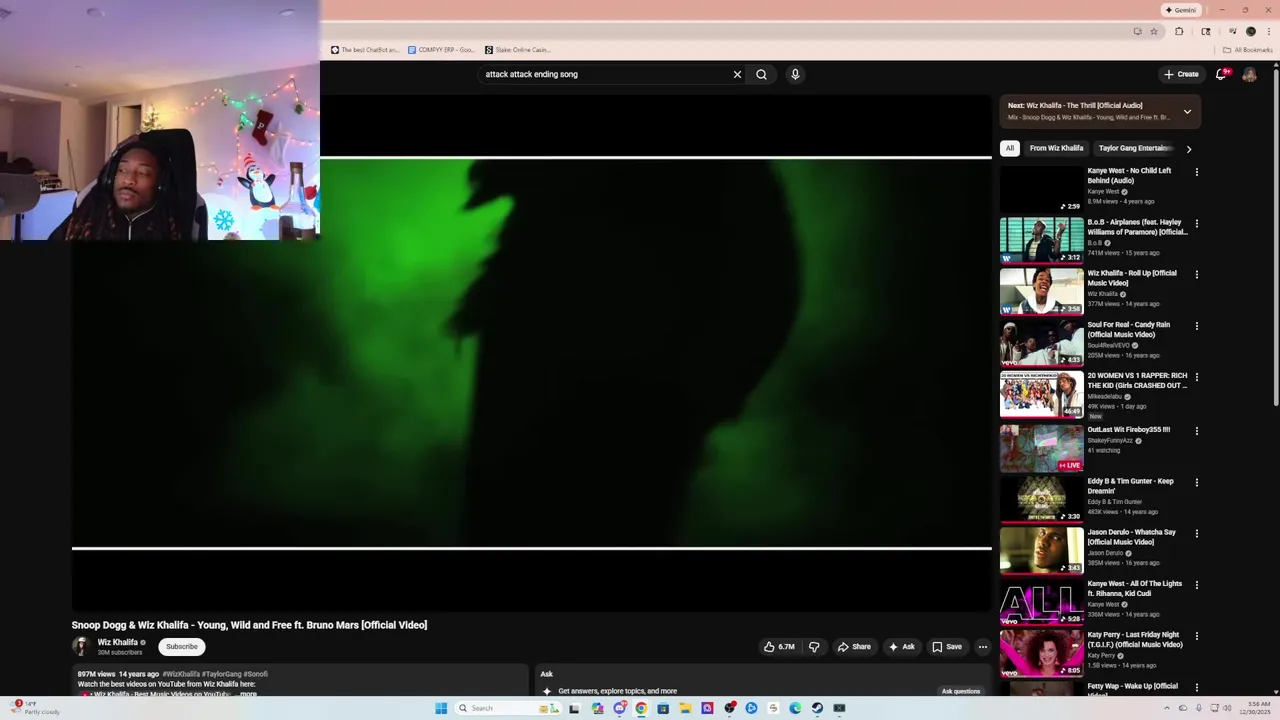Screen dimensions: 1280x720
Task: Open 'The best Chatbot' bookmark
Action: pyautogui.click(x=365, y=50)
